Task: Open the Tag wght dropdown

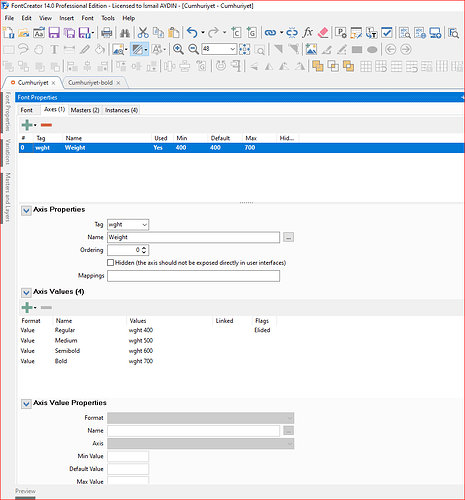Action: tap(128, 225)
